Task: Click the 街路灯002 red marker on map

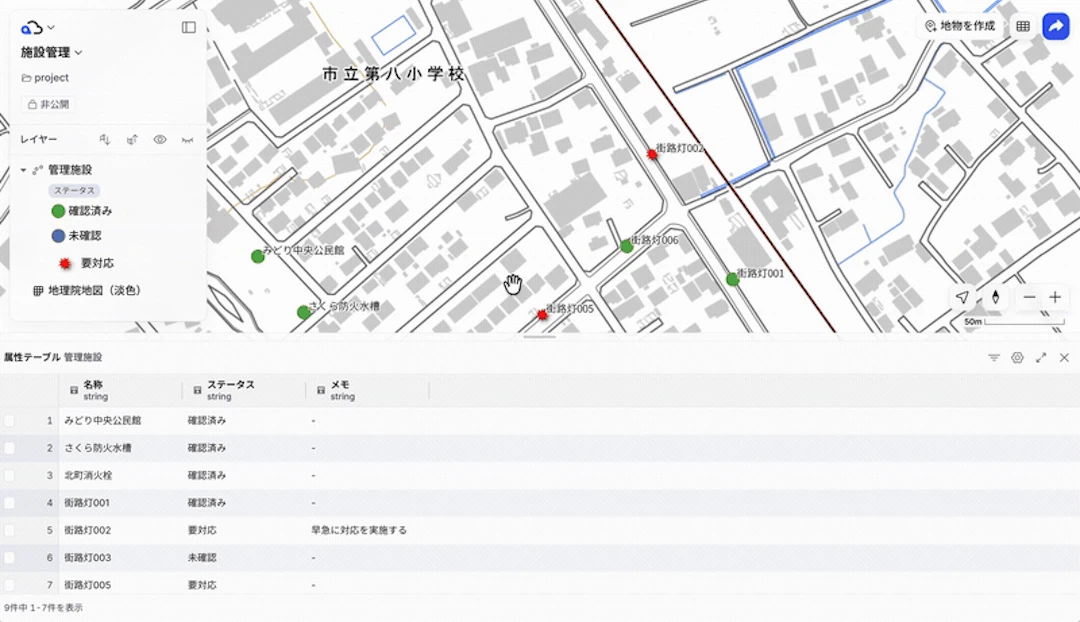Action: click(x=652, y=154)
